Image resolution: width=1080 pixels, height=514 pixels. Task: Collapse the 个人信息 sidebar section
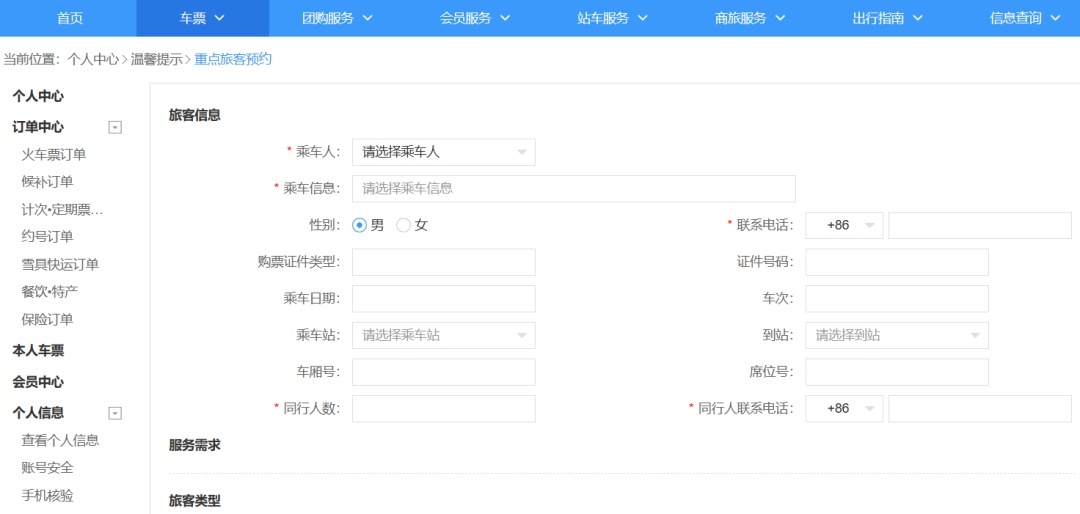point(115,413)
